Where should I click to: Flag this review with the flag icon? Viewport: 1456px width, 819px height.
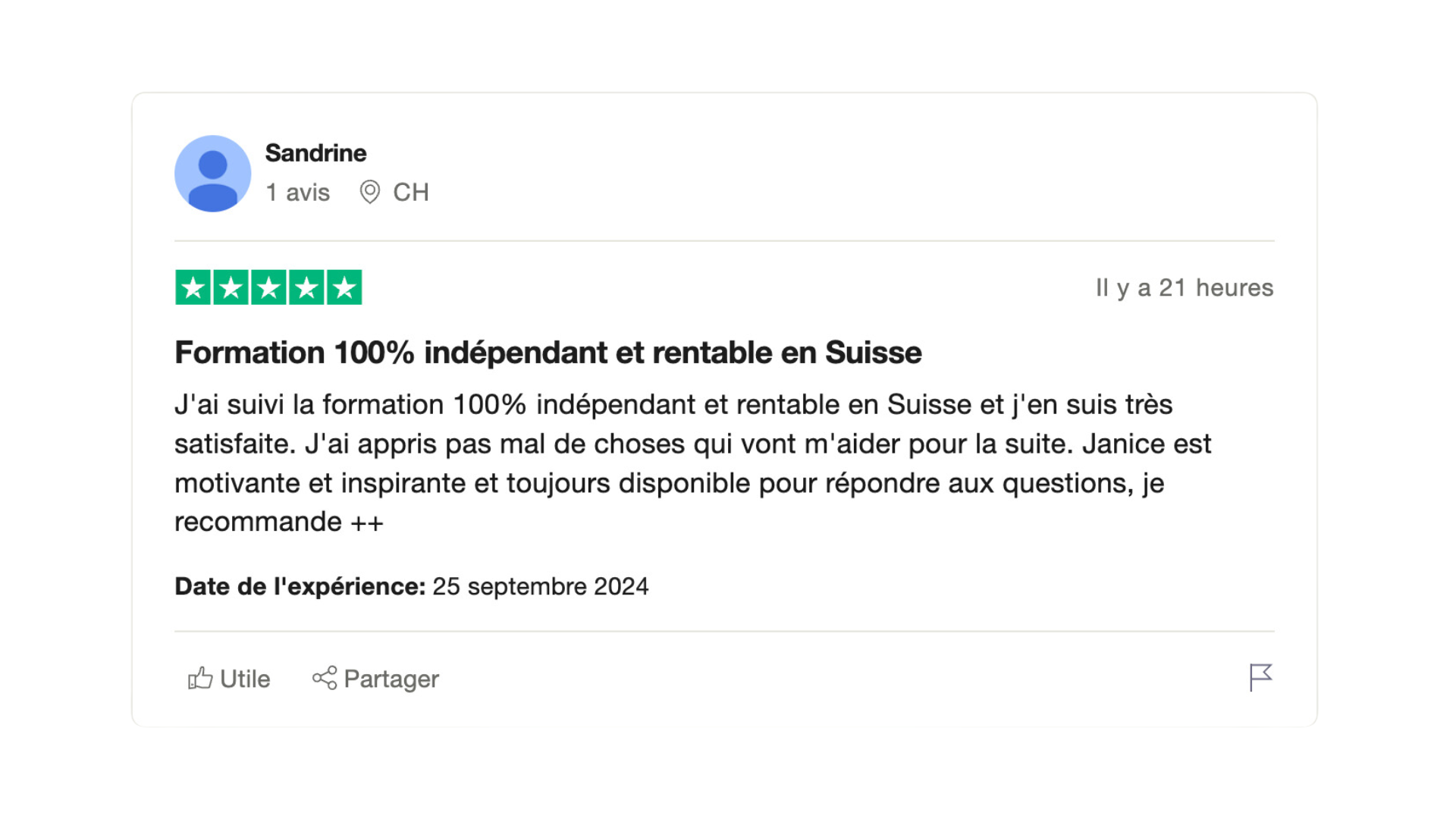[x=1260, y=677]
